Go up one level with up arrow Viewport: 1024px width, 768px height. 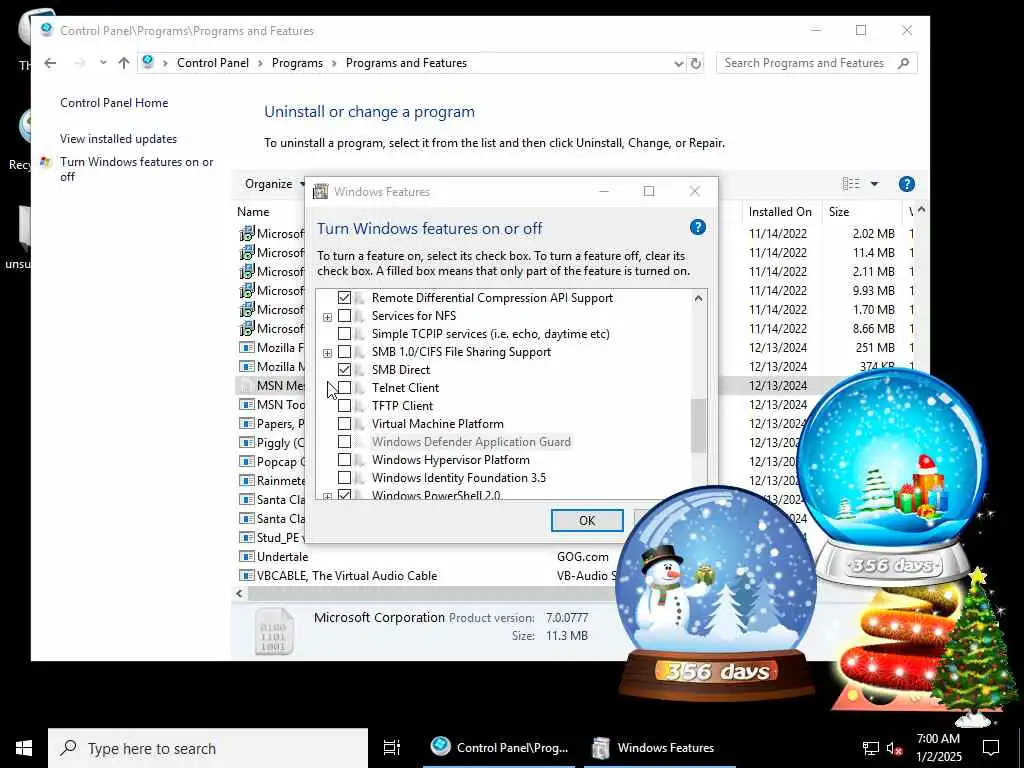click(123, 63)
